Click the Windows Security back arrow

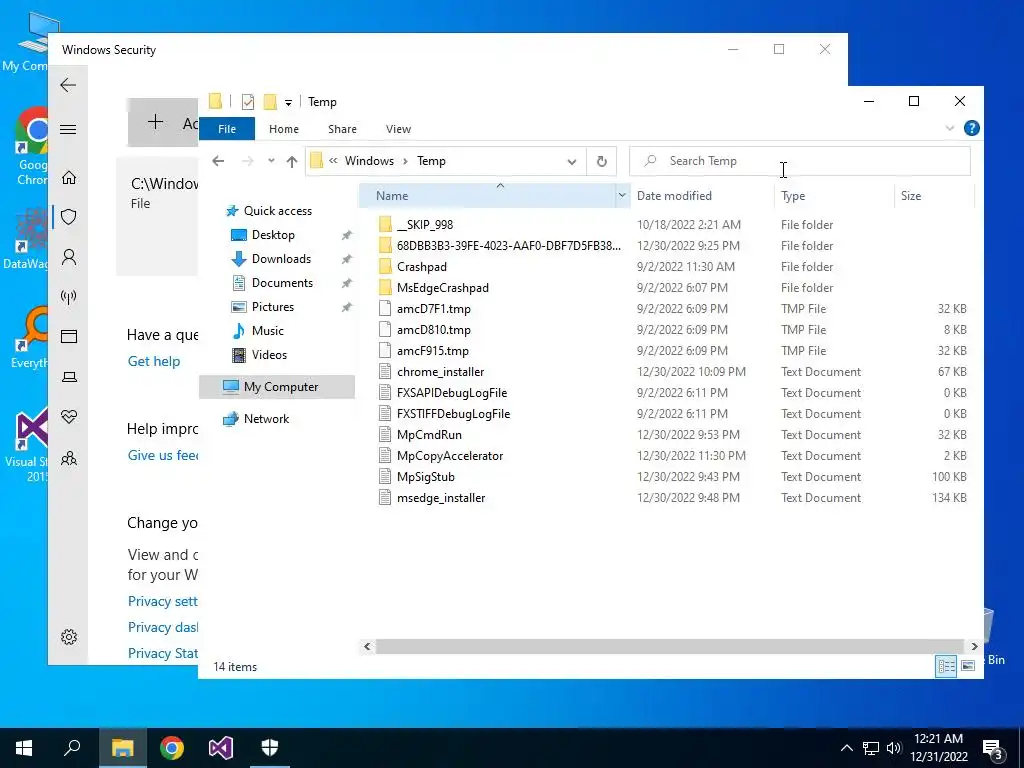pos(68,85)
